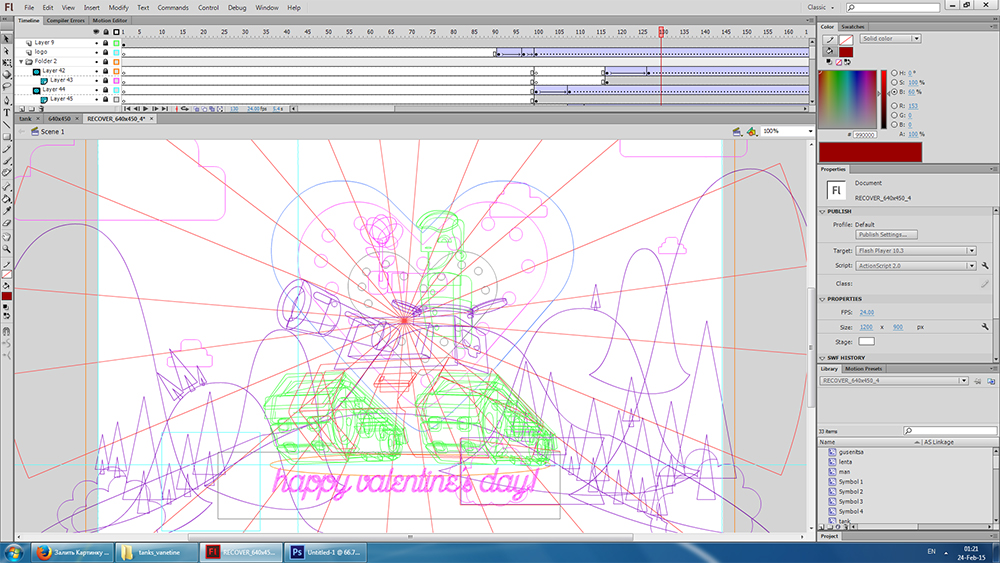Viewport: 1000px width, 563px height.
Task: Open the ActionScript 2.0 script dropdown
Action: coord(916,266)
